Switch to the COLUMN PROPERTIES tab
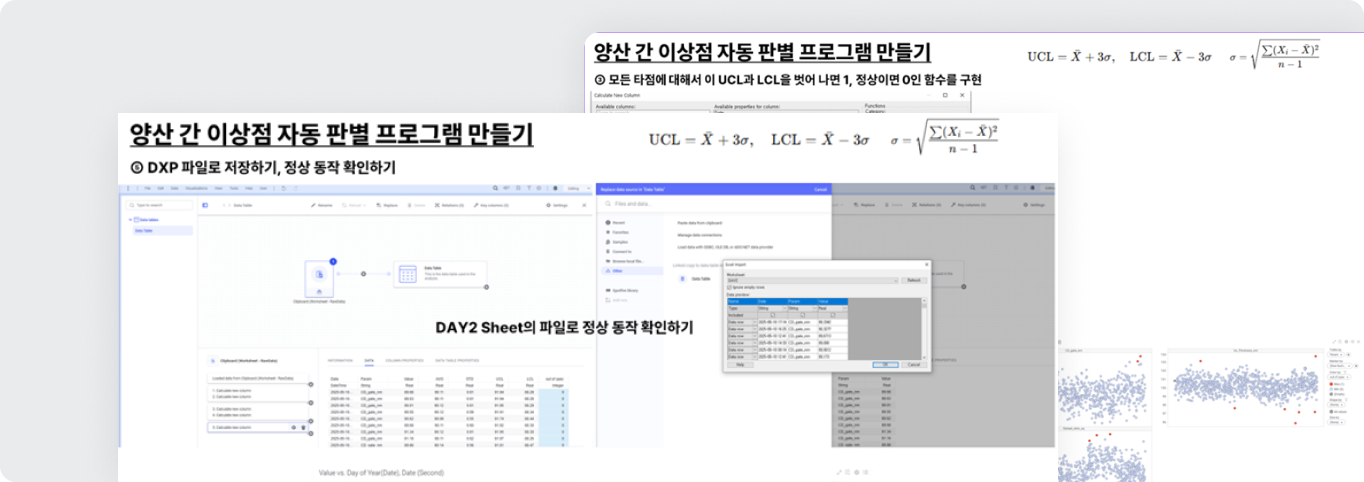Viewport: 1364px width, 482px height. pyautogui.click(x=403, y=358)
